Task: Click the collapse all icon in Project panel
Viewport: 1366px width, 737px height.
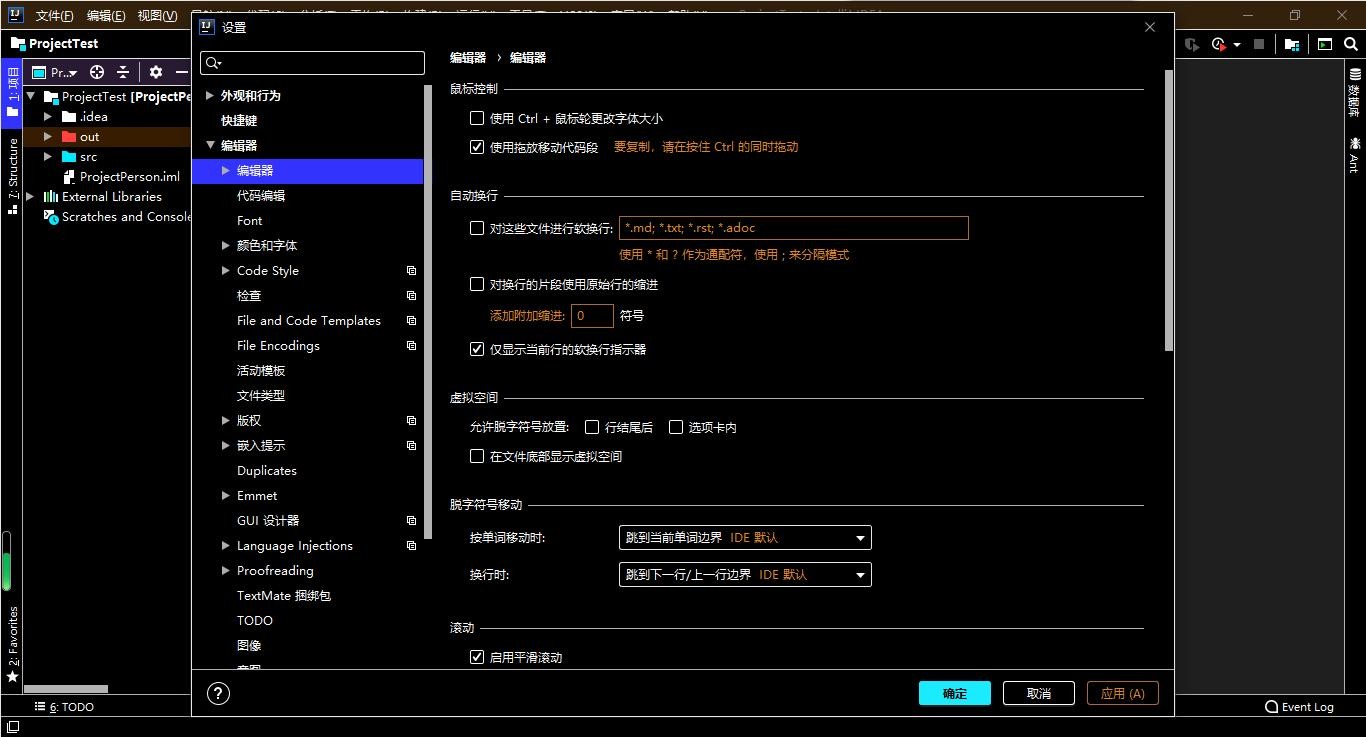Action: [123, 72]
